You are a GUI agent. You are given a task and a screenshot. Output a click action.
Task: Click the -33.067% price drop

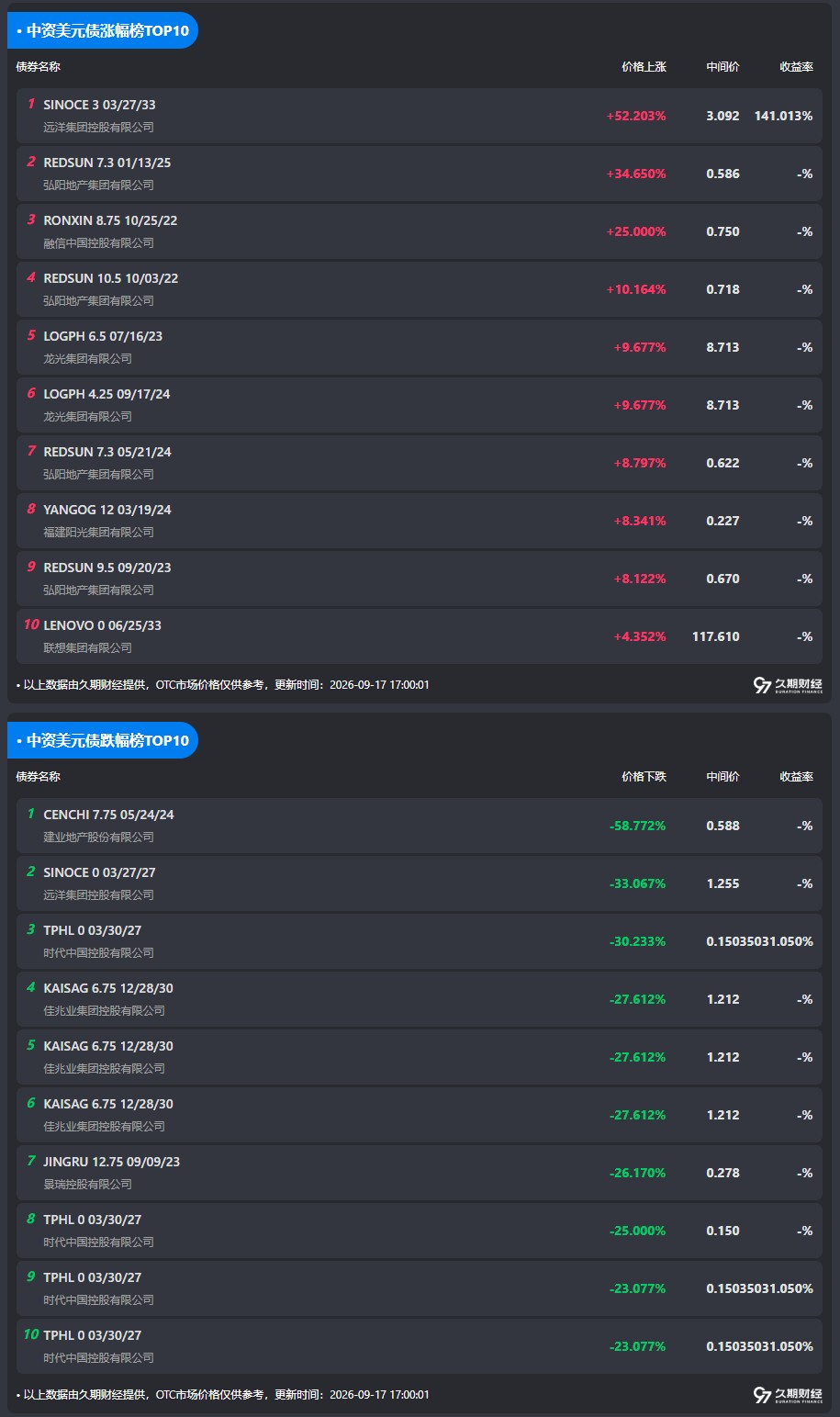click(x=637, y=883)
